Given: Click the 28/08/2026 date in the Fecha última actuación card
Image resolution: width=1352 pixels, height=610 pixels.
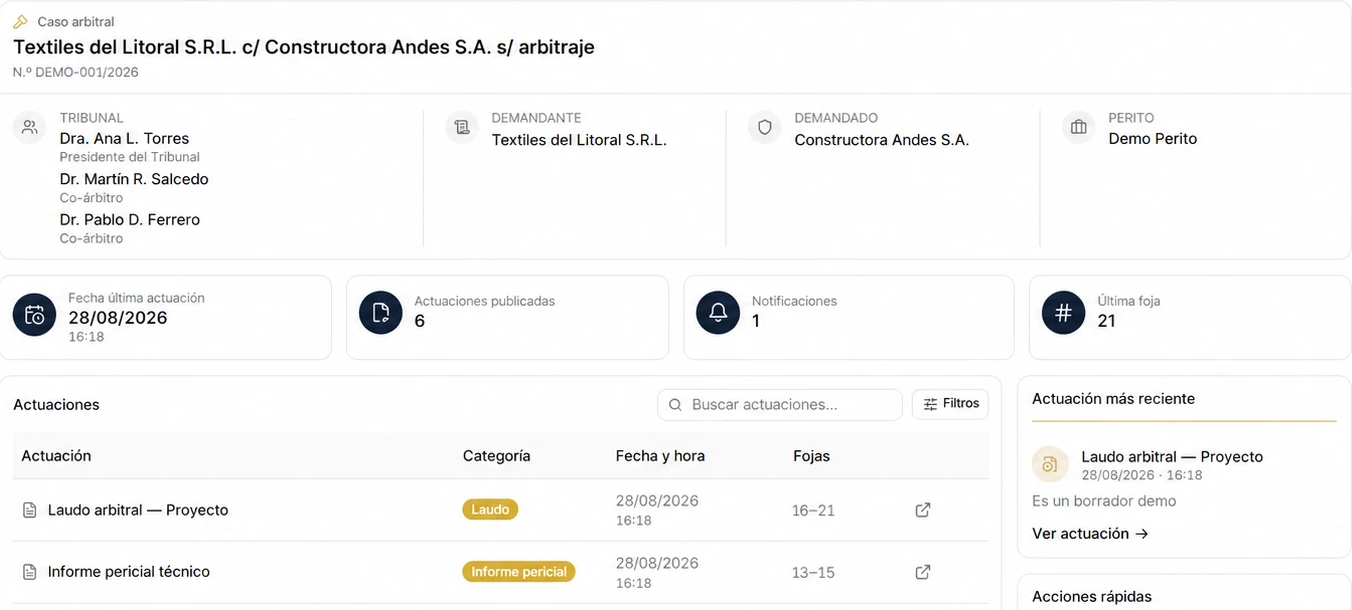Looking at the screenshot, I should [118, 318].
